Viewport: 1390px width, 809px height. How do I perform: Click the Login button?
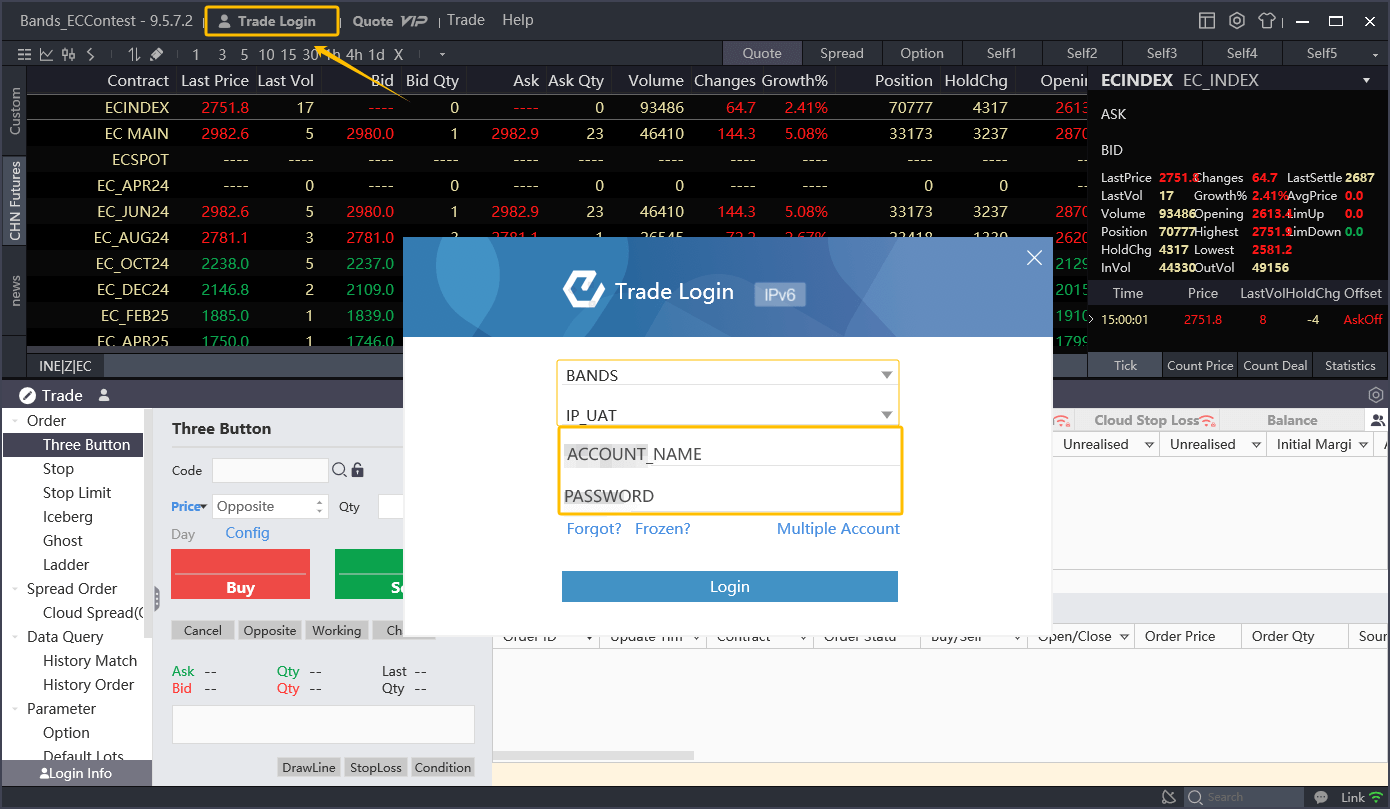point(730,587)
